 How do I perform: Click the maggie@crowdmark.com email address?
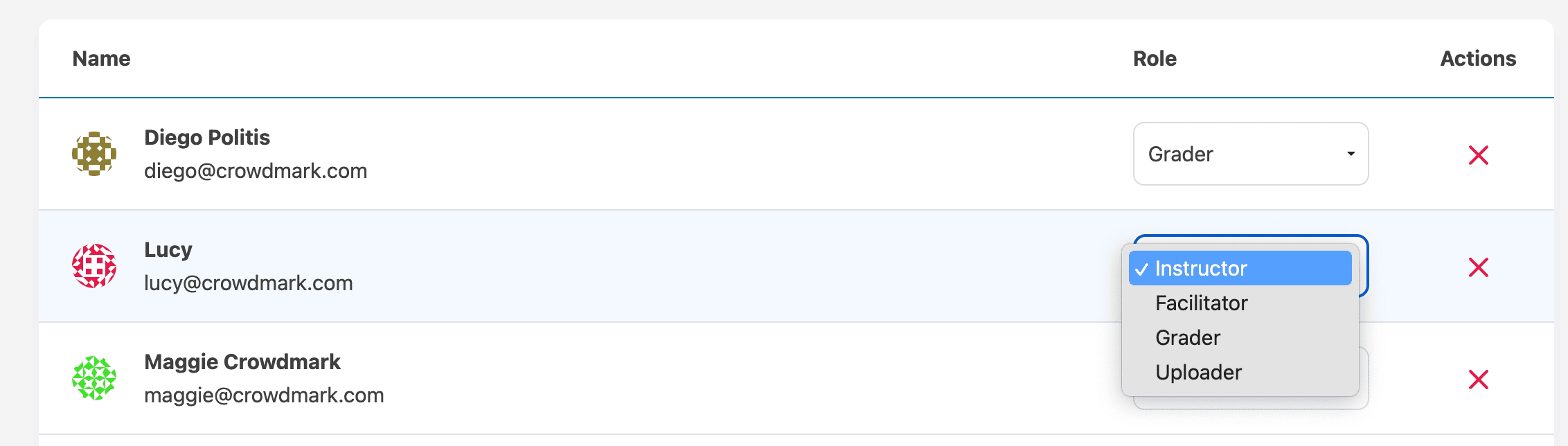click(264, 395)
